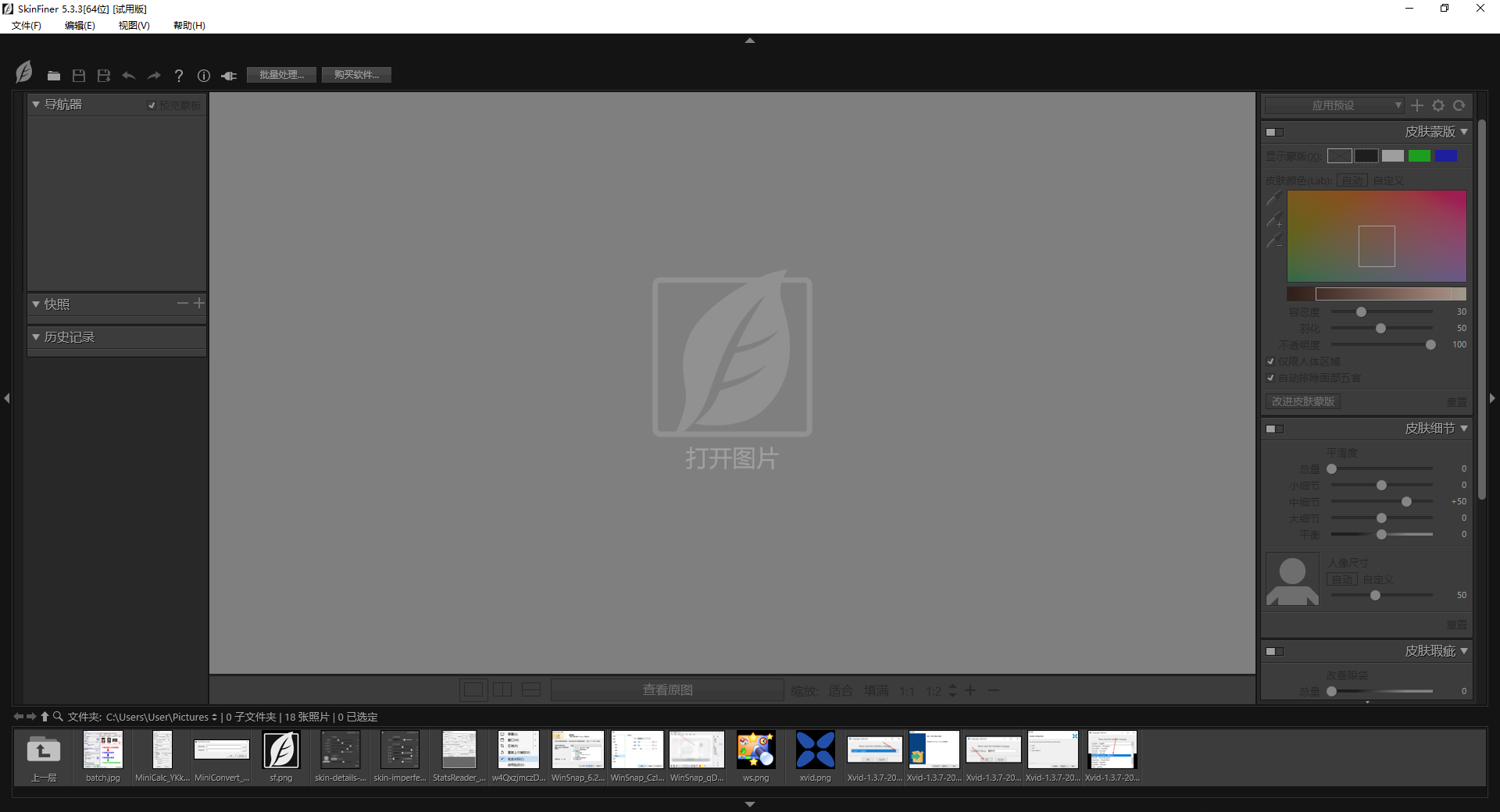Open the 应用预设 dropdown
Image resolution: width=1500 pixels, height=812 pixels.
(1334, 105)
